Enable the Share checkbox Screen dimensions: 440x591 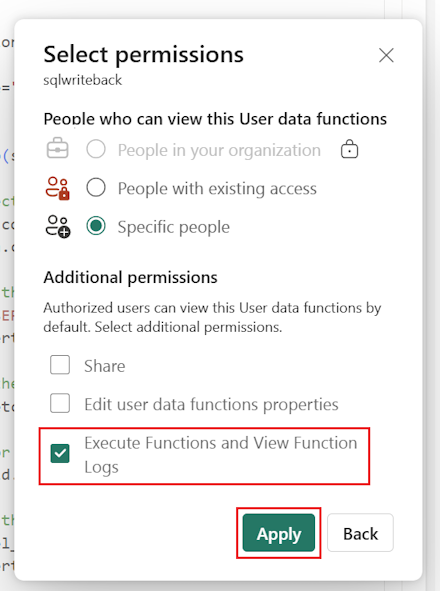pyautogui.click(x=60, y=364)
